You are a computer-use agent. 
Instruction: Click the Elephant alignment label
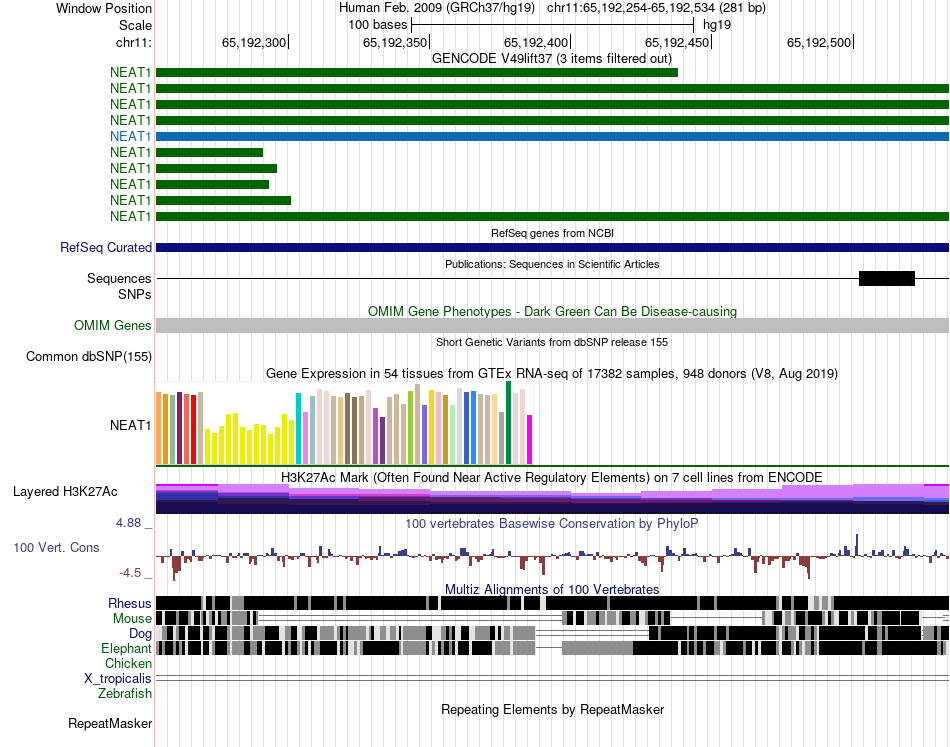coord(126,649)
